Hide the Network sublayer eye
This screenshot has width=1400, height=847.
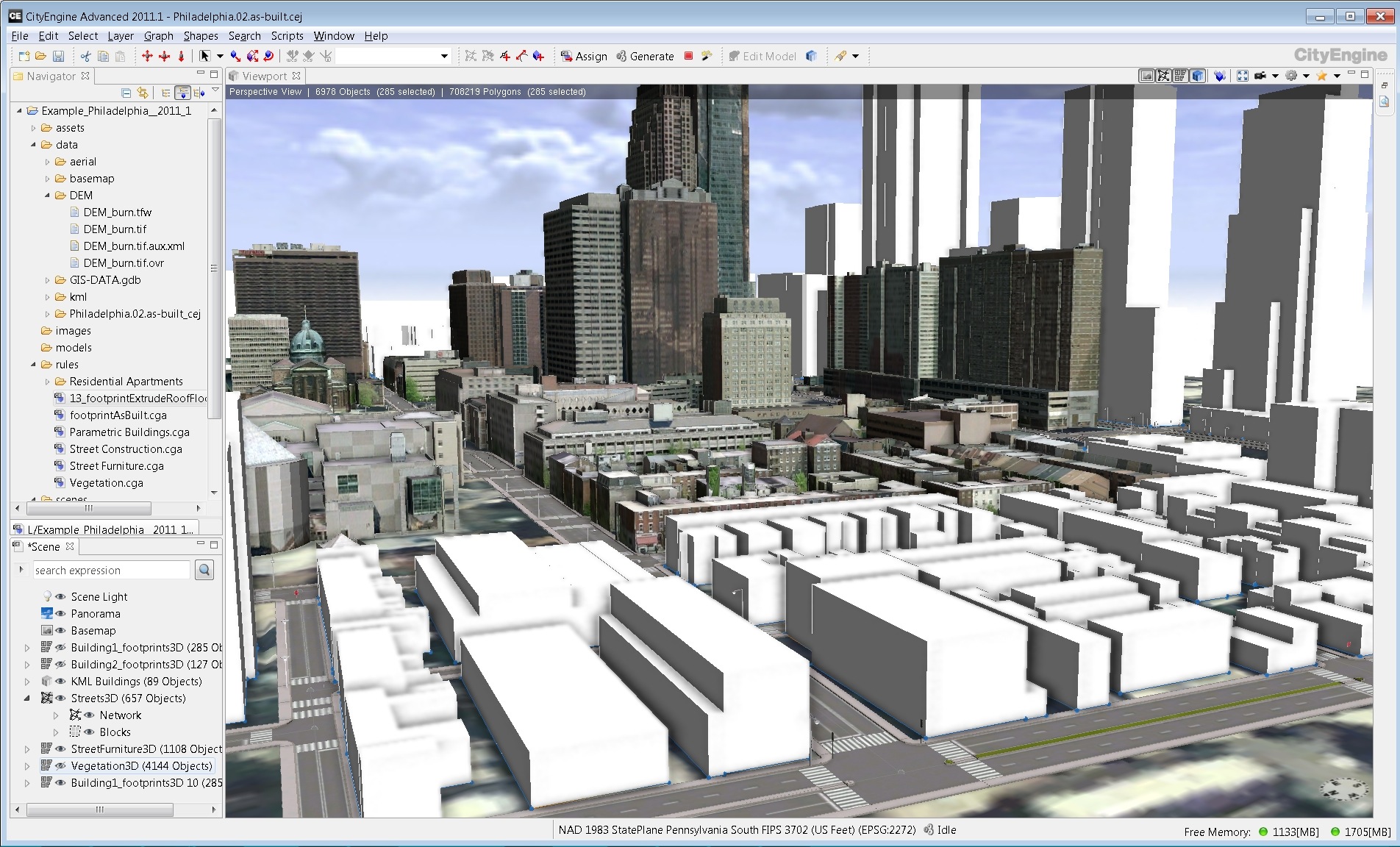point(90,715)
